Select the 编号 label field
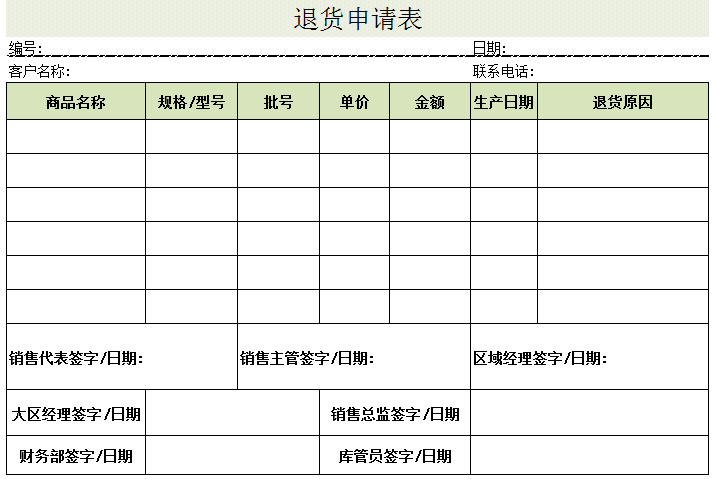 [25, 48]
